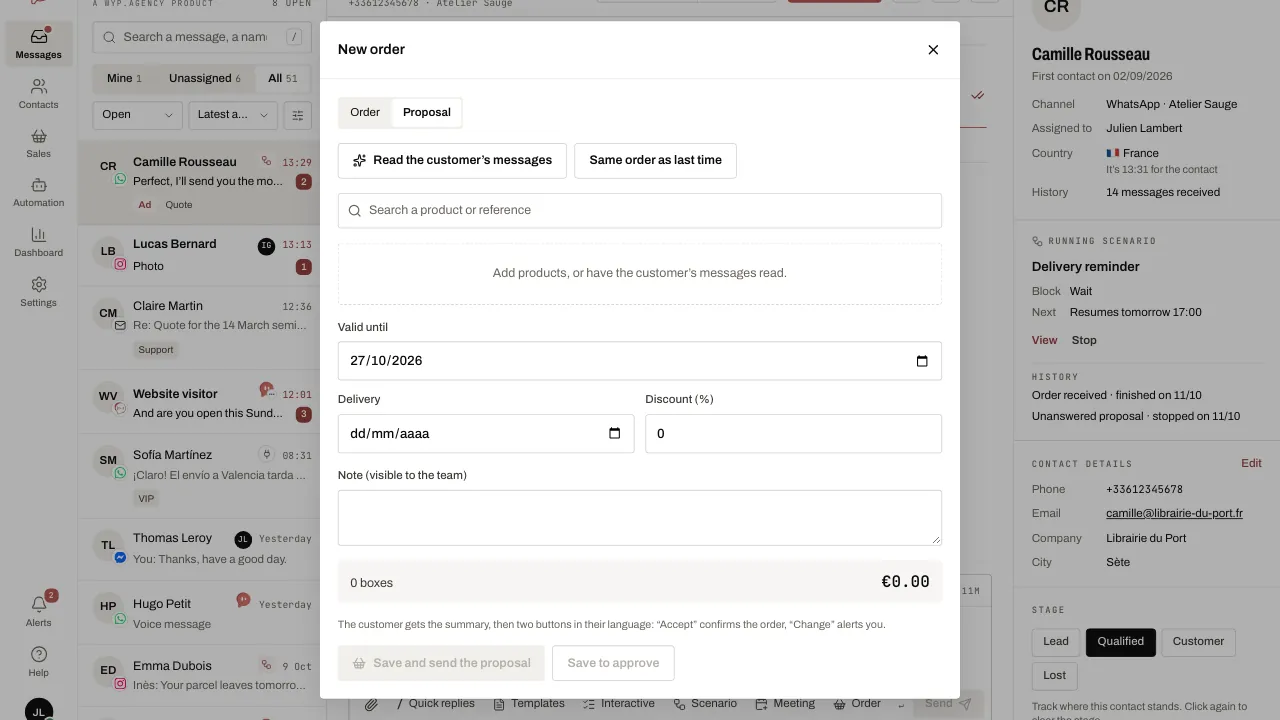This screenshot has height=720, width=1280.
Task: Set stage to Customer
Action: [x=1198, y=642]
